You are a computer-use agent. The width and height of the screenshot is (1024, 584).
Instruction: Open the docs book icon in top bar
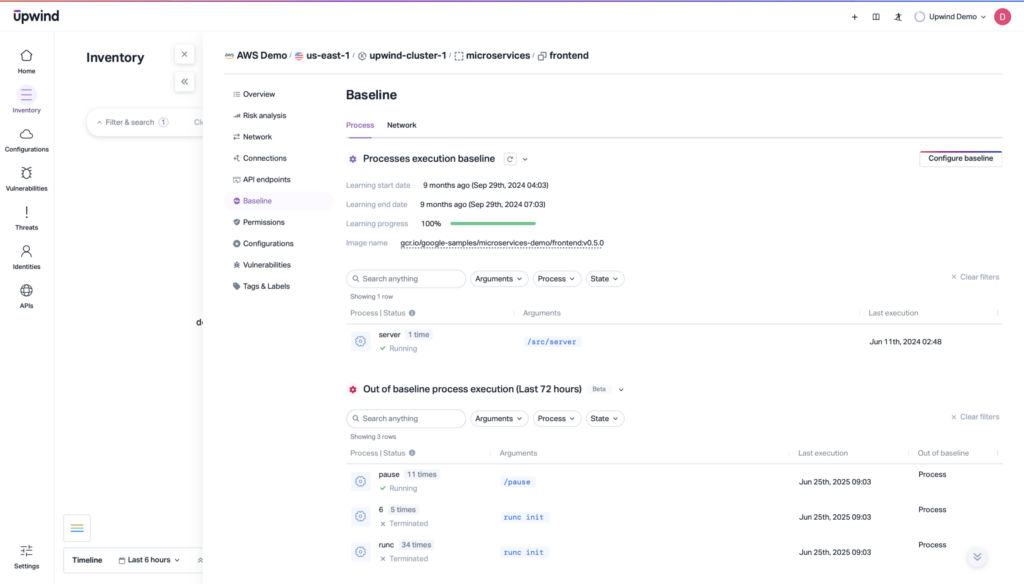tap(876, 17)
